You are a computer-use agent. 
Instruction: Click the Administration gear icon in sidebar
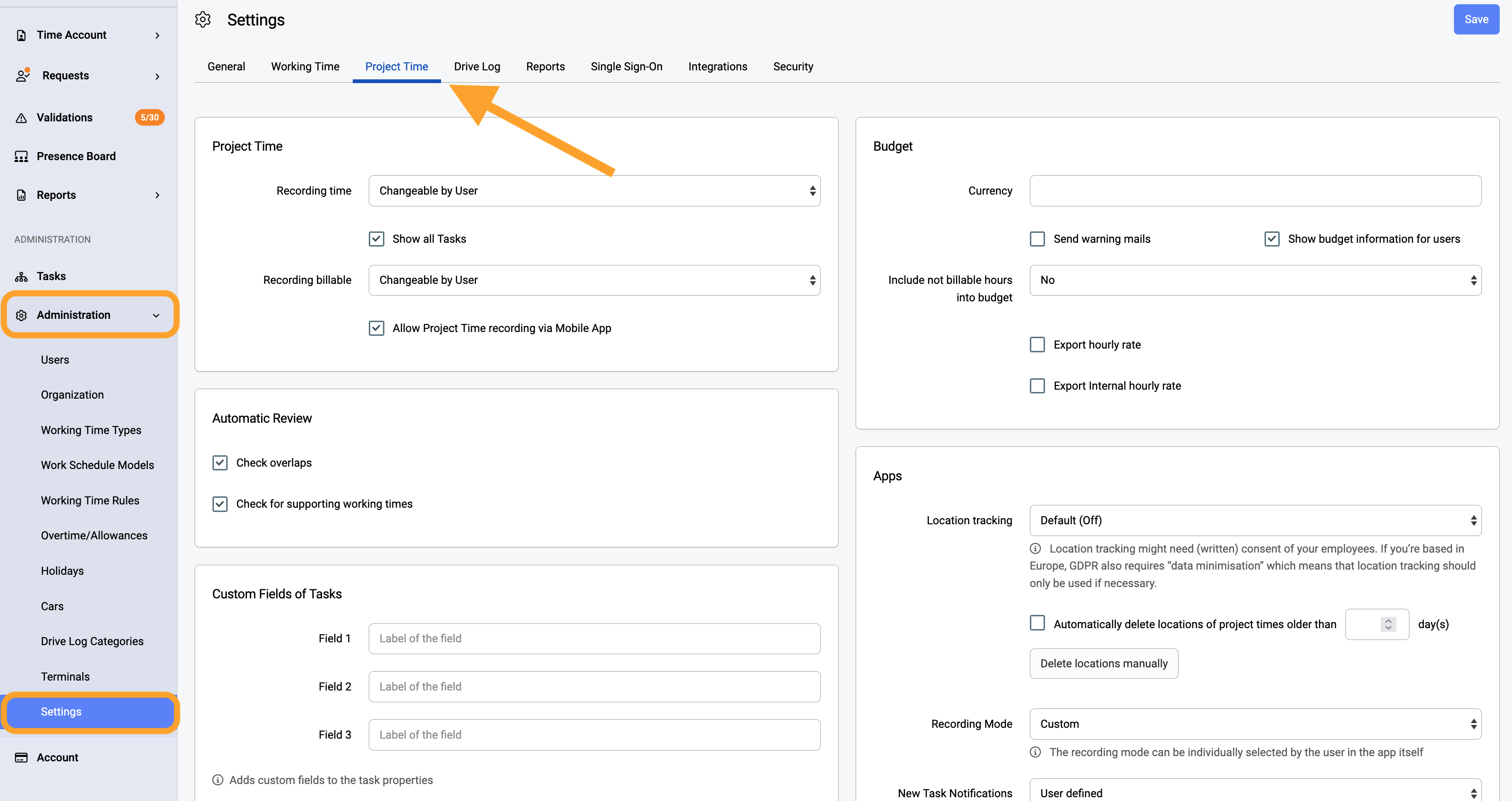(21, 315)
